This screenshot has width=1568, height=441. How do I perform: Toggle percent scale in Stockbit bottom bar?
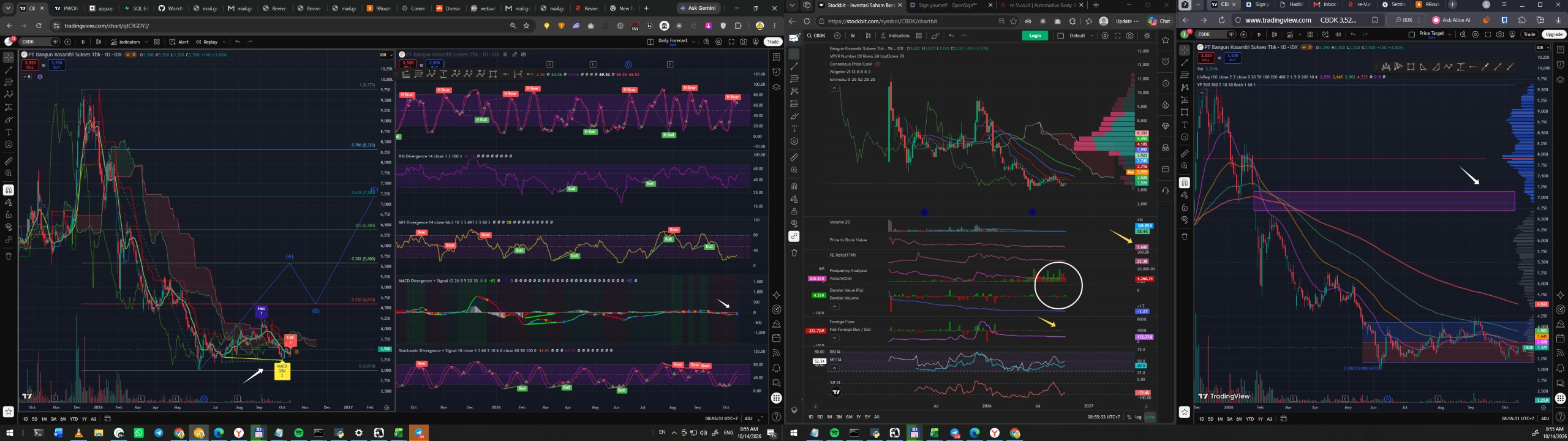click(x=1129, y=417)
